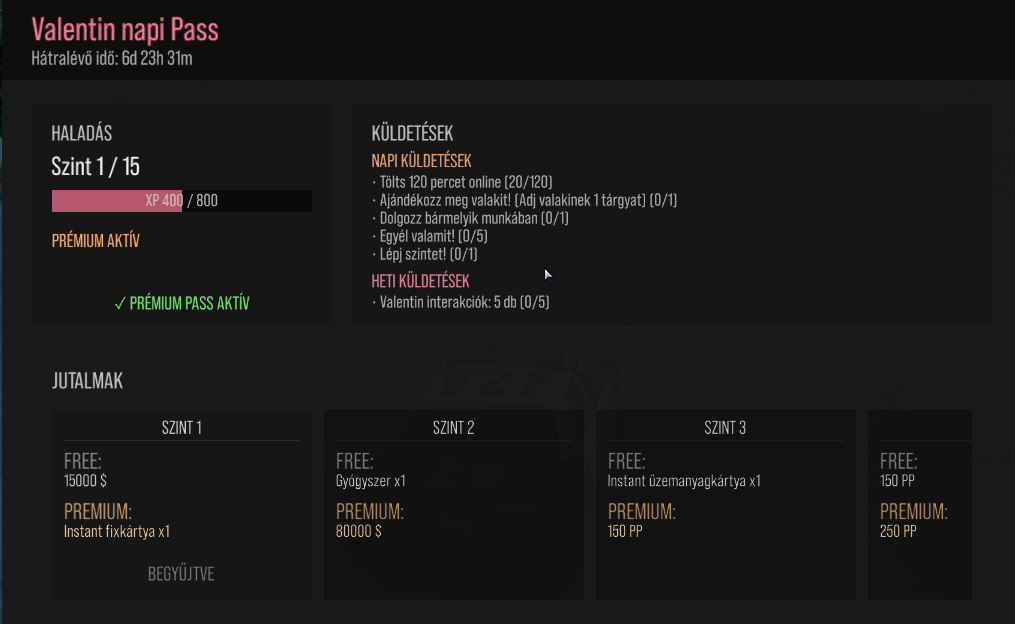Click the 'Valentin interakciók' weekly mission

coord(461,302)
